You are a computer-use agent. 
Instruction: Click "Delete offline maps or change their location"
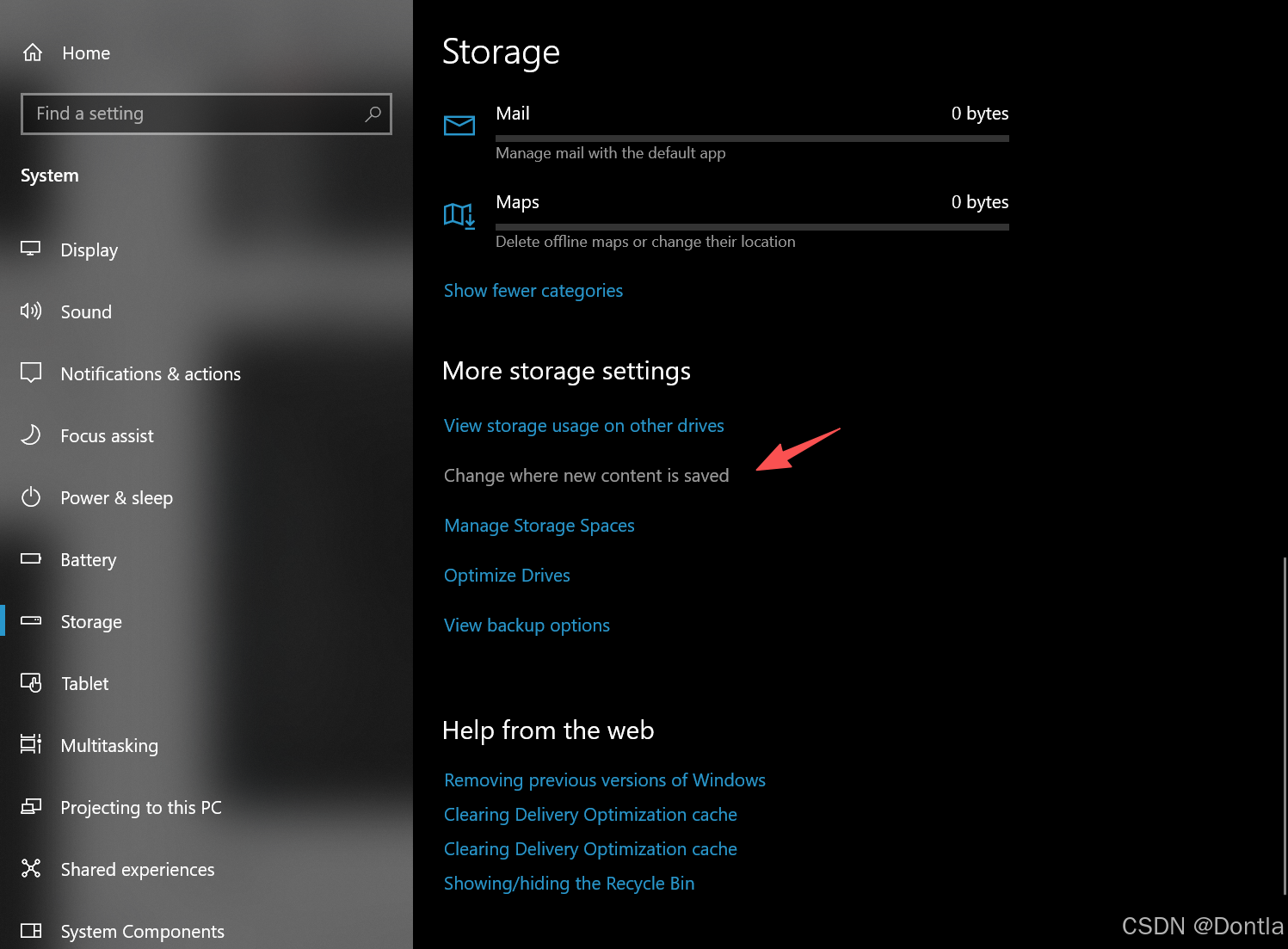click(645, 242)
